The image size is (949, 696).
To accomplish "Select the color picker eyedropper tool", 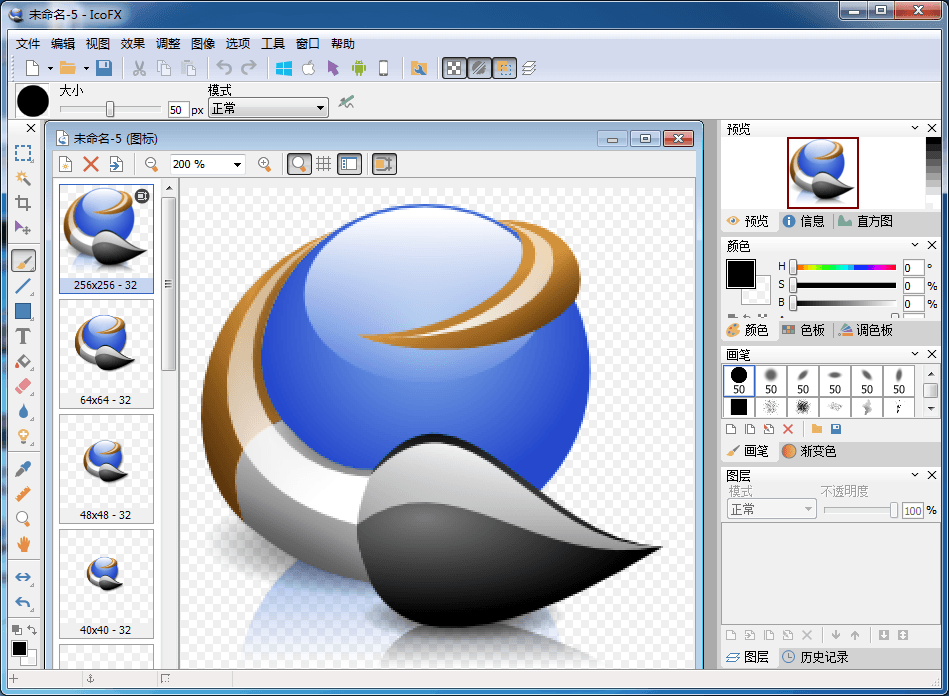I will pyautogui.click(x=23, y=468).
